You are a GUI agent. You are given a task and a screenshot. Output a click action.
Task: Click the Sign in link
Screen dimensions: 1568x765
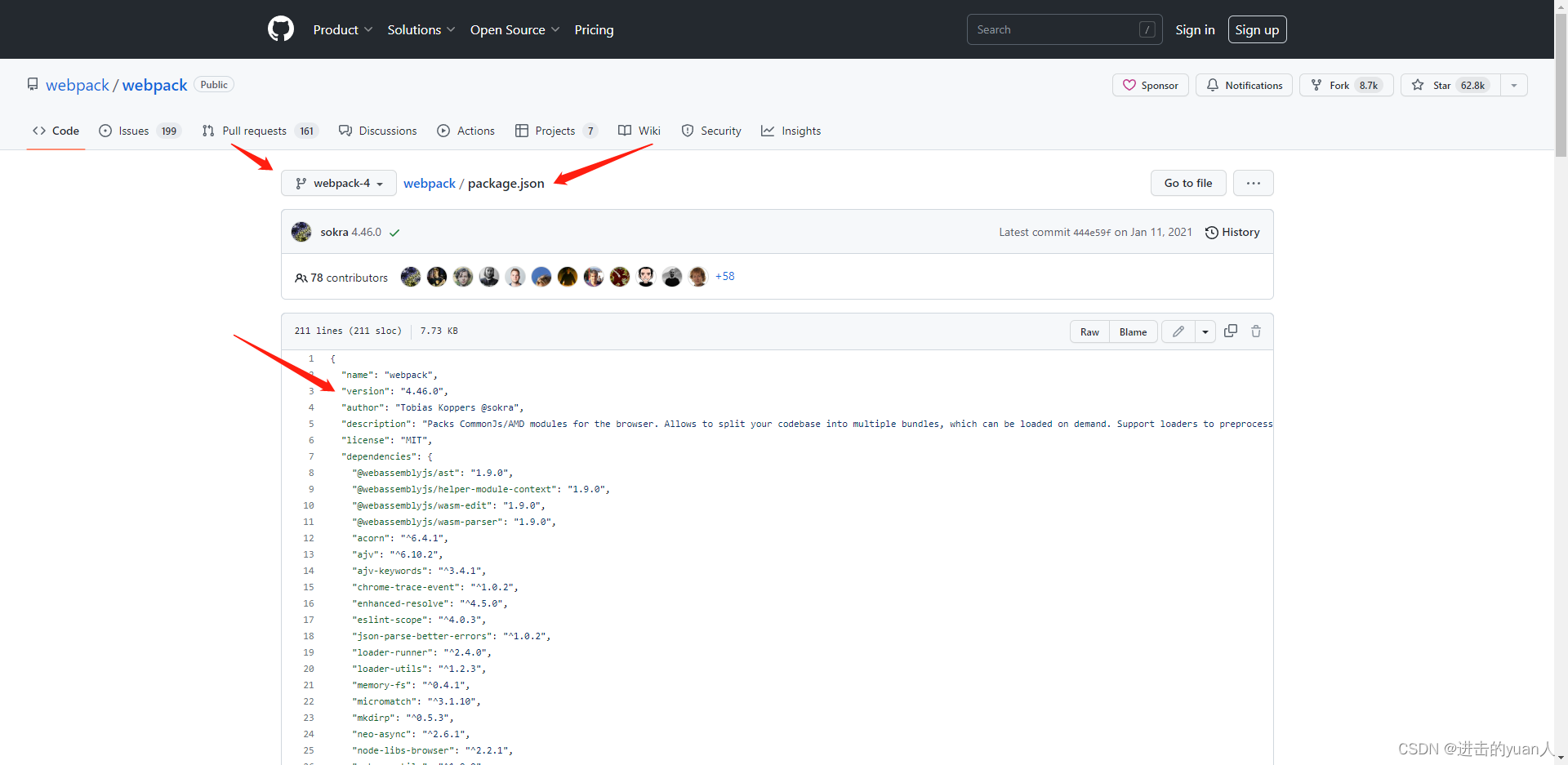[1195, 29]
